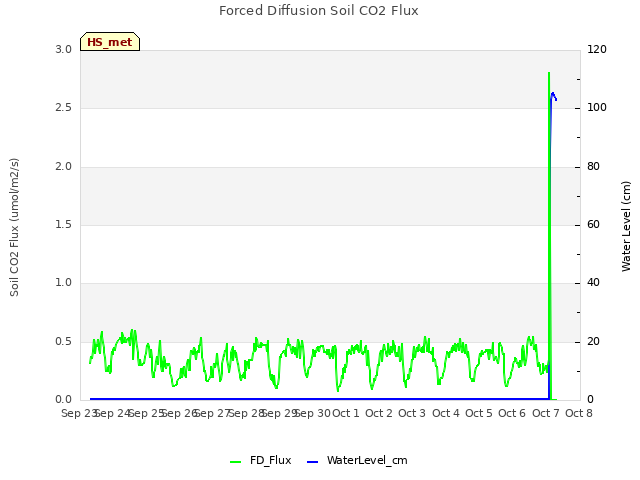Click the HS_met label badge

[110, 42]
